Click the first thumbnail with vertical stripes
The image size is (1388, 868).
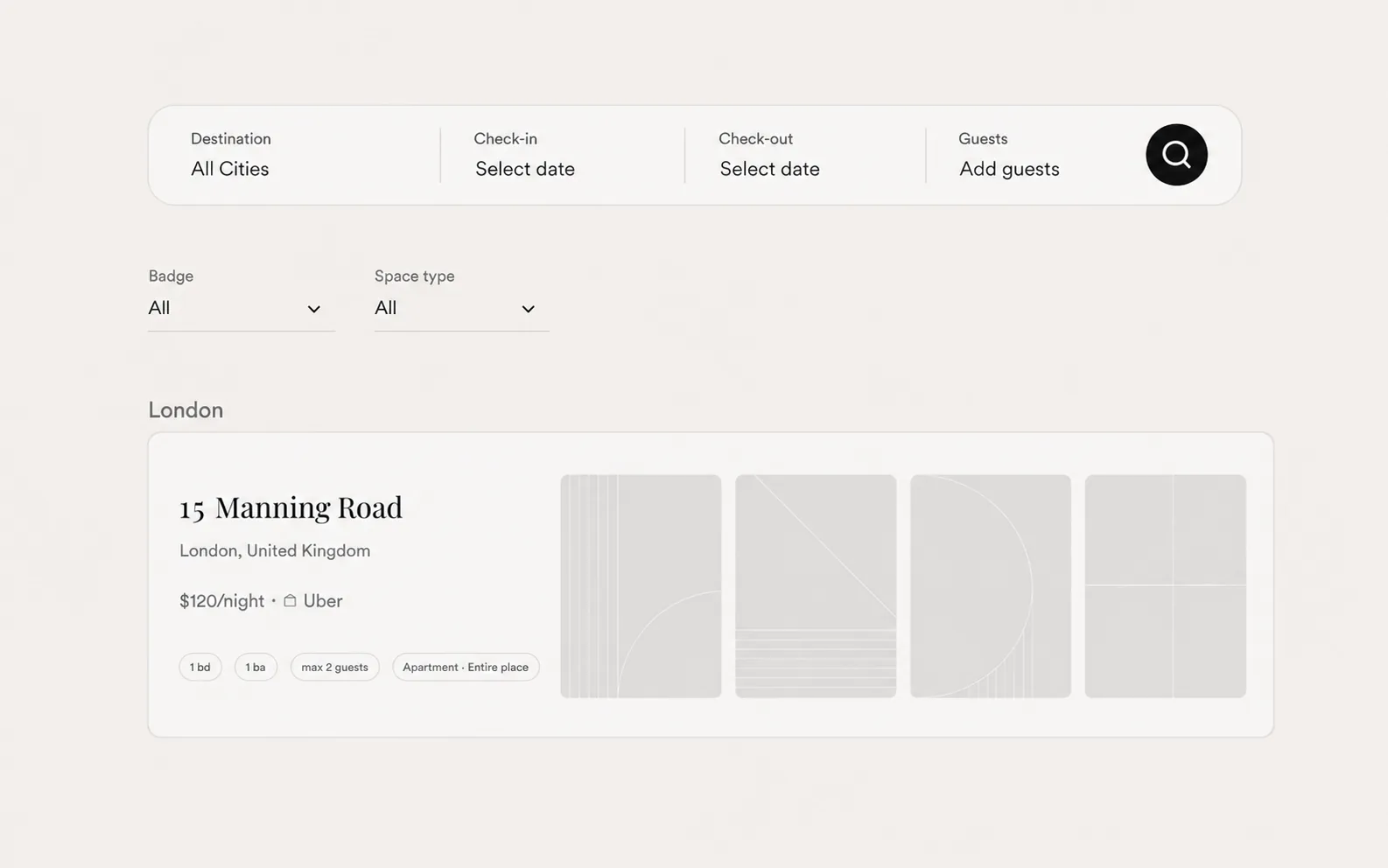coord(641,586)
